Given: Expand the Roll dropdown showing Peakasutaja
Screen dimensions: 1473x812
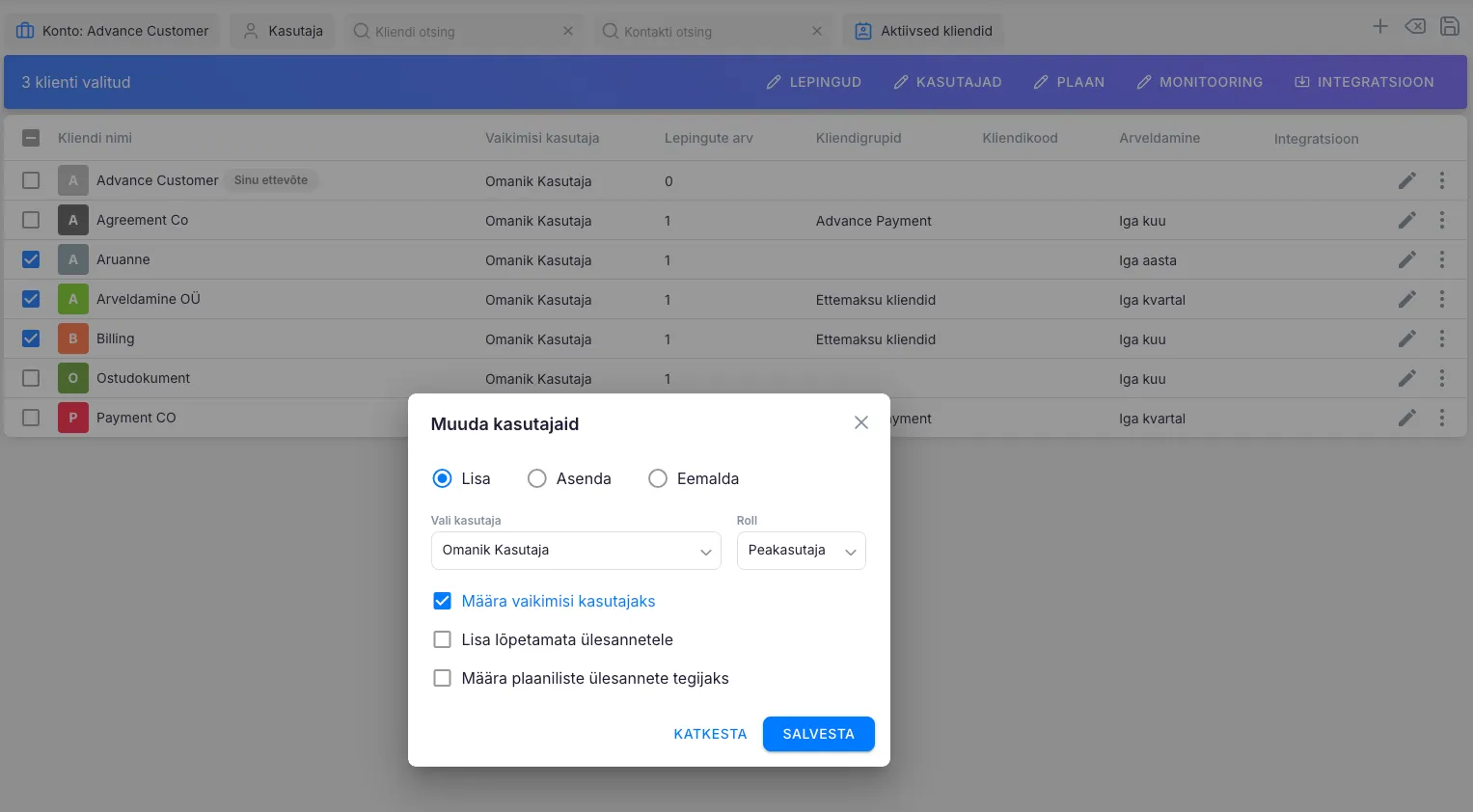Looking at the screenshot, I should (x=801, y=551).
